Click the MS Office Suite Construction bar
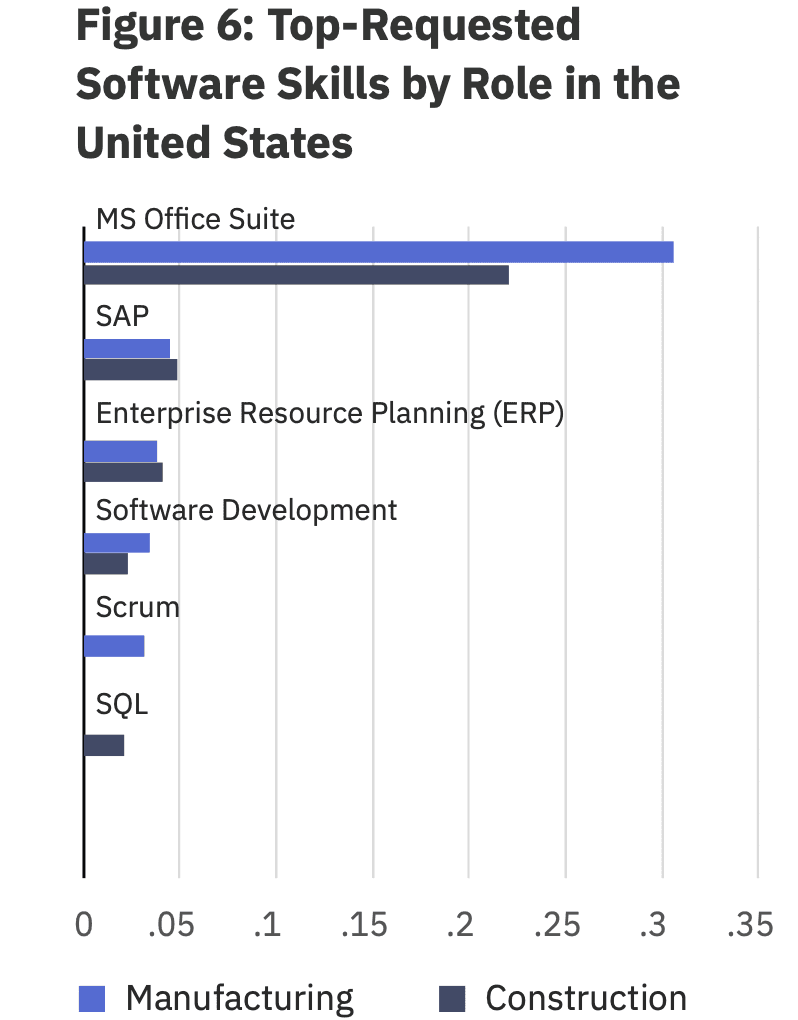The height and width of the screenshot is (1020, 798). pyautogui.click(x=296, y=275)
